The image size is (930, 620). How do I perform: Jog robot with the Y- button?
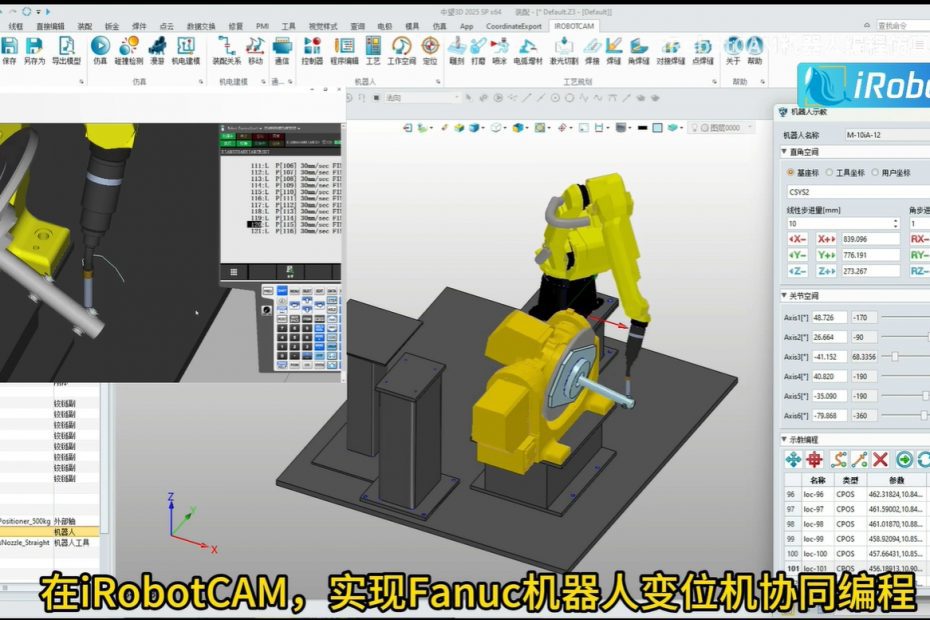point(798,255)
